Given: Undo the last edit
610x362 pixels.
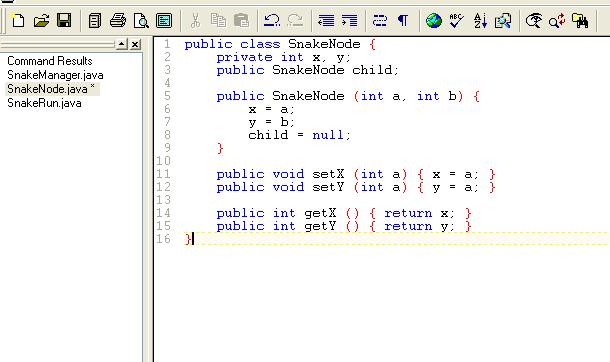Looking at the screenshot, I should click(x=272, y=20).
